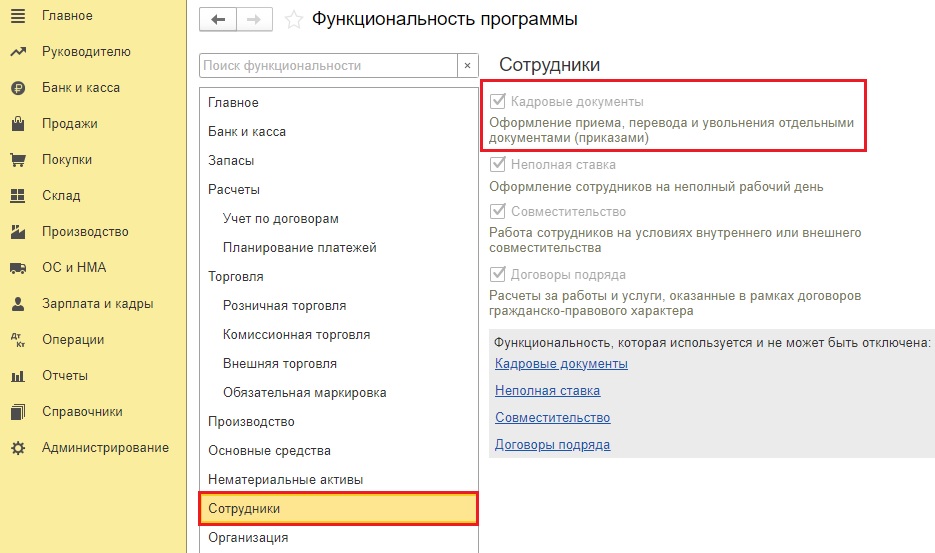Follow the Совместительство link
The height and width of the screenshot is (553, 935).
553,418
